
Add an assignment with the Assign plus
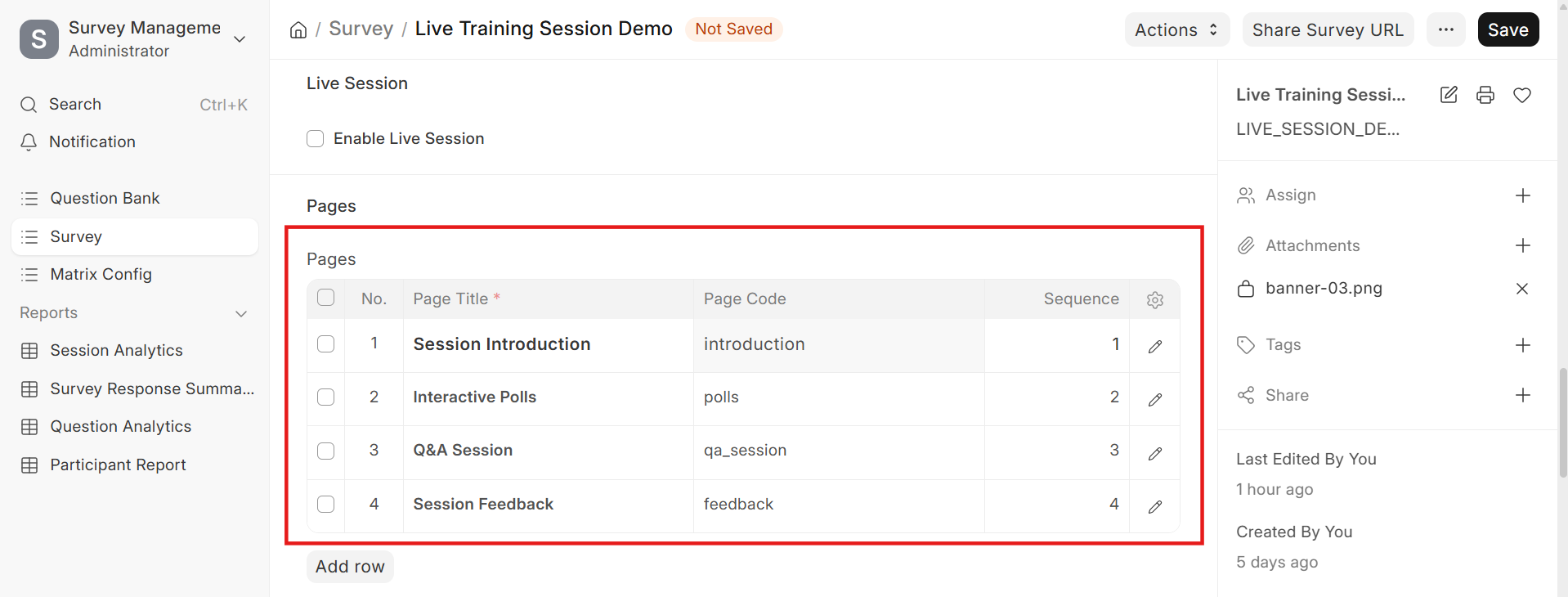pyautogui.click(x=1522, y=195)
